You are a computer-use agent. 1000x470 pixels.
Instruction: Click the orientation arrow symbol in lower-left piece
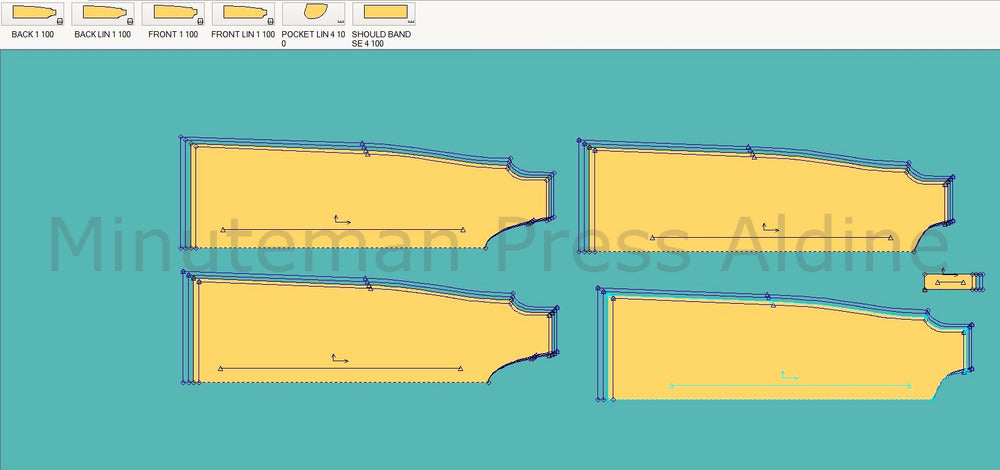340,358
